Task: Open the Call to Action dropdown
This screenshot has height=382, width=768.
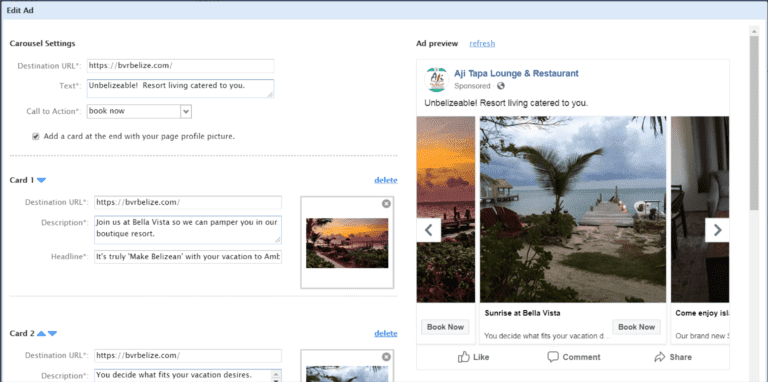Action: pos(186,111)
